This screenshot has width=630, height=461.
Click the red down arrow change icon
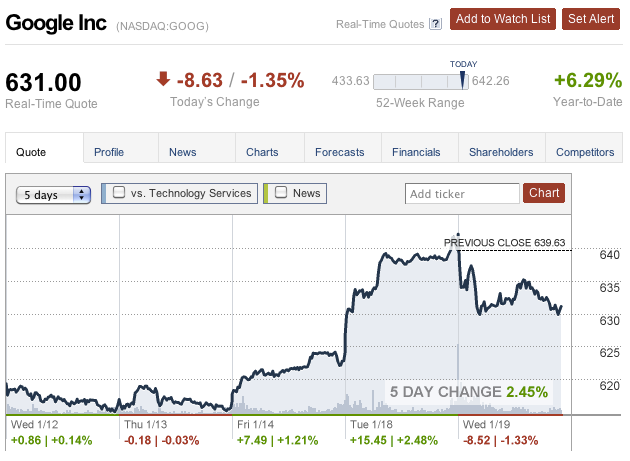click(x=163, y=79)
